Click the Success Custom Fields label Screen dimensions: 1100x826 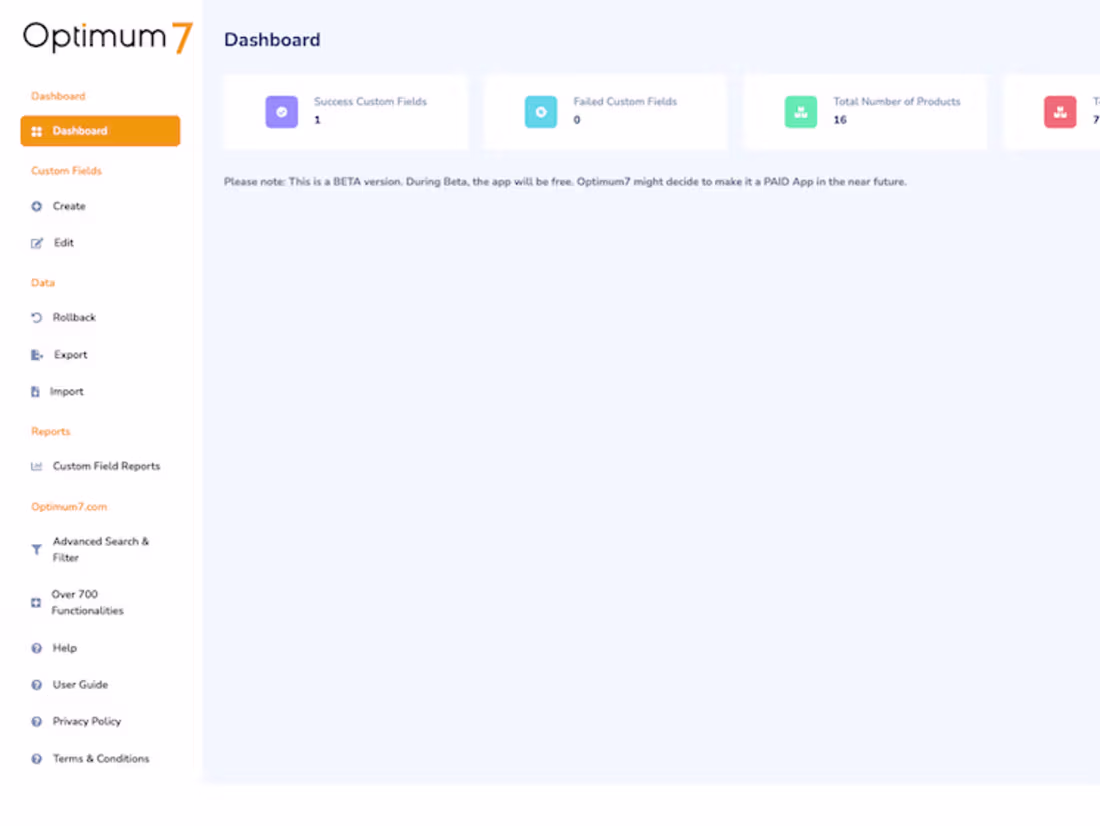[x=370, y=102]
